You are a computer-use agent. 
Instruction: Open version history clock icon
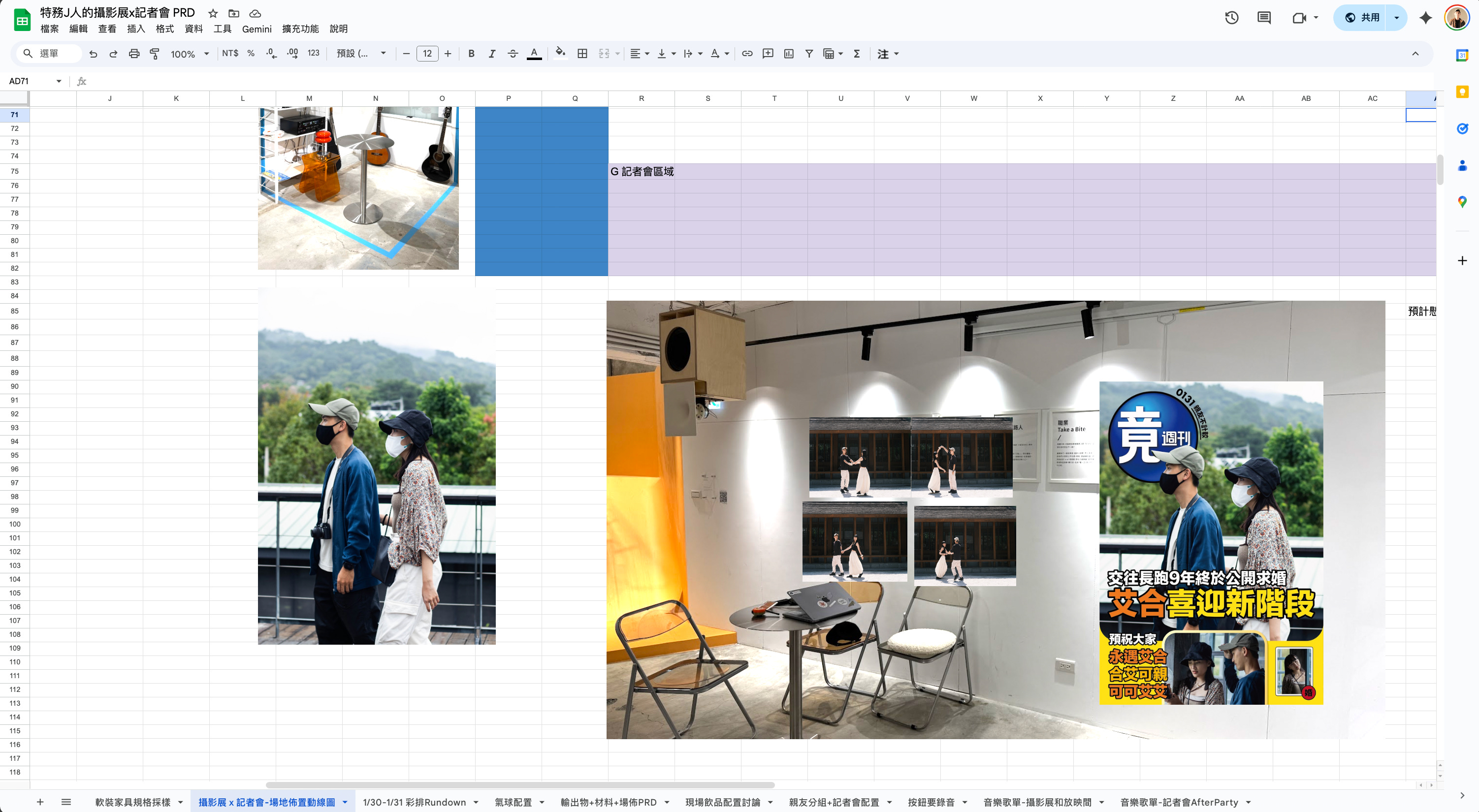1231,17
